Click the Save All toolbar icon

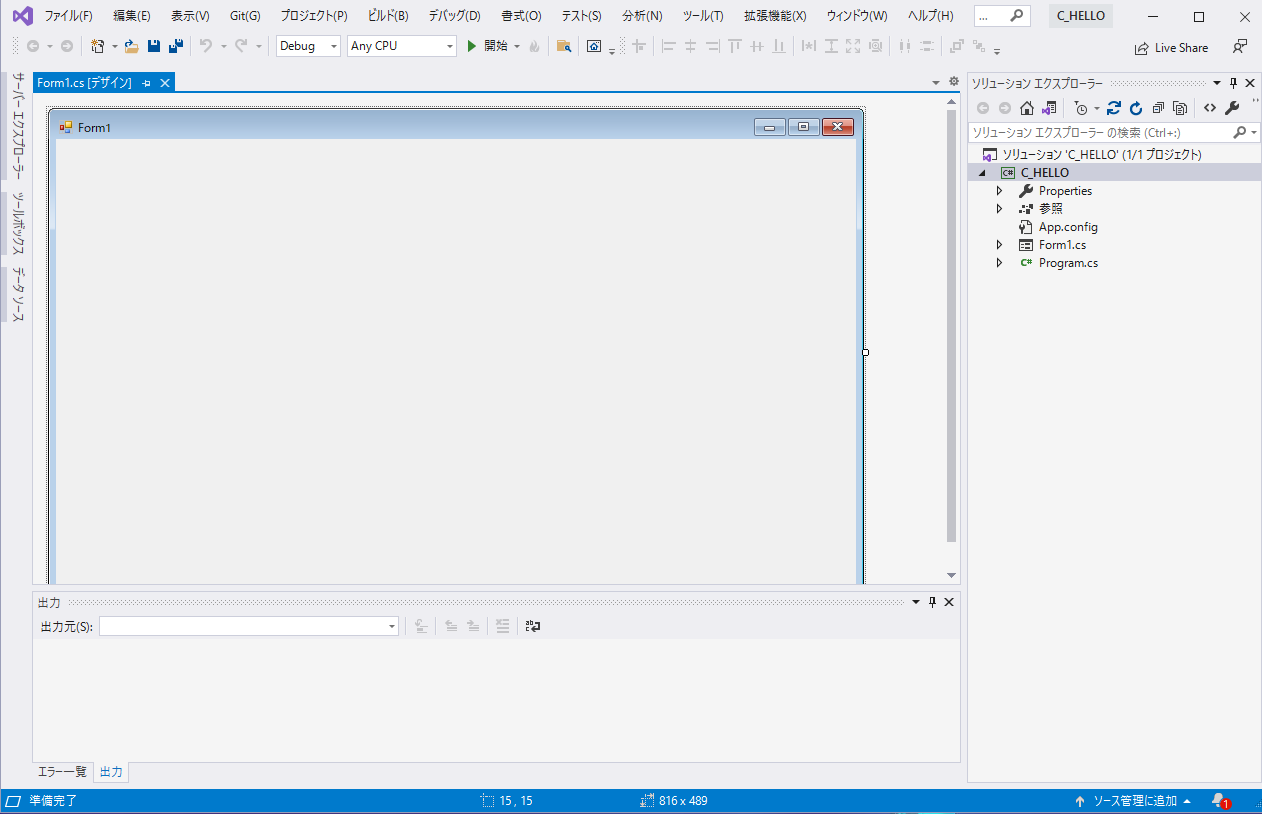click(176, 46)
